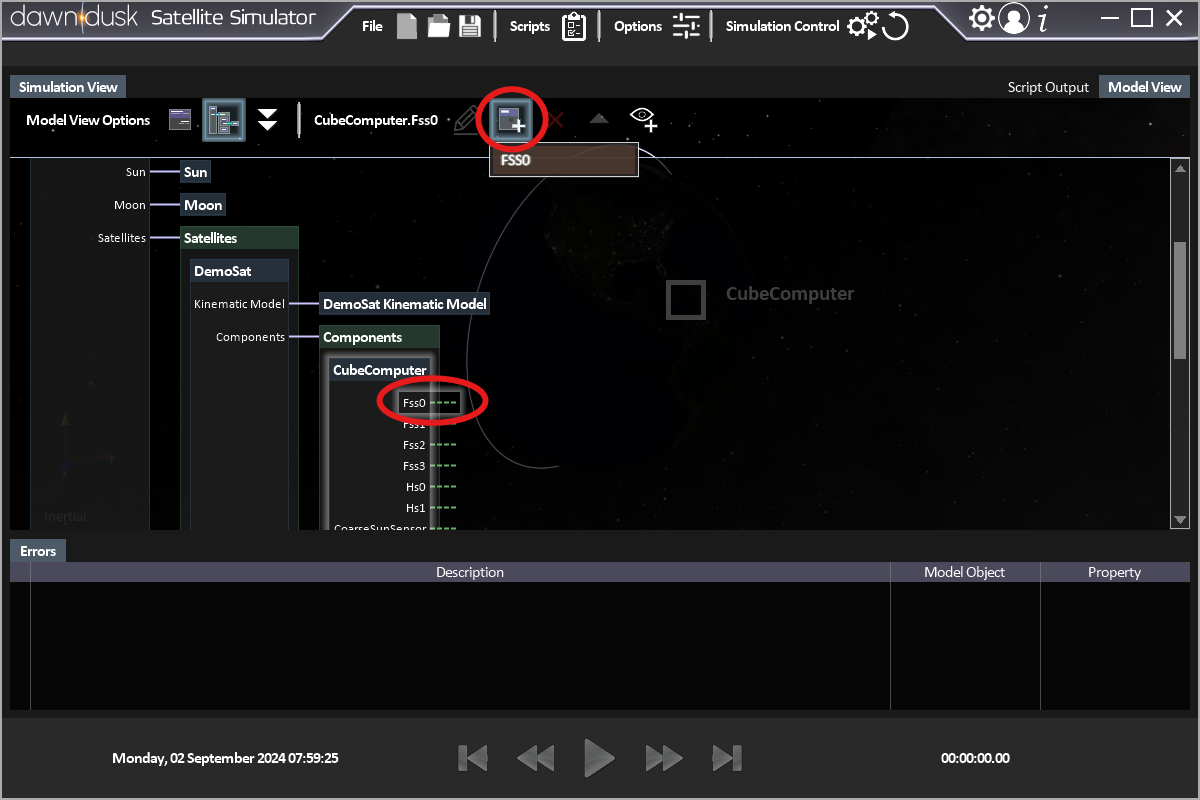The width and height of the screenshot is (1200, 800).
Task: Maximize the Satellite Simulator window
Action: pos(1142,18)
